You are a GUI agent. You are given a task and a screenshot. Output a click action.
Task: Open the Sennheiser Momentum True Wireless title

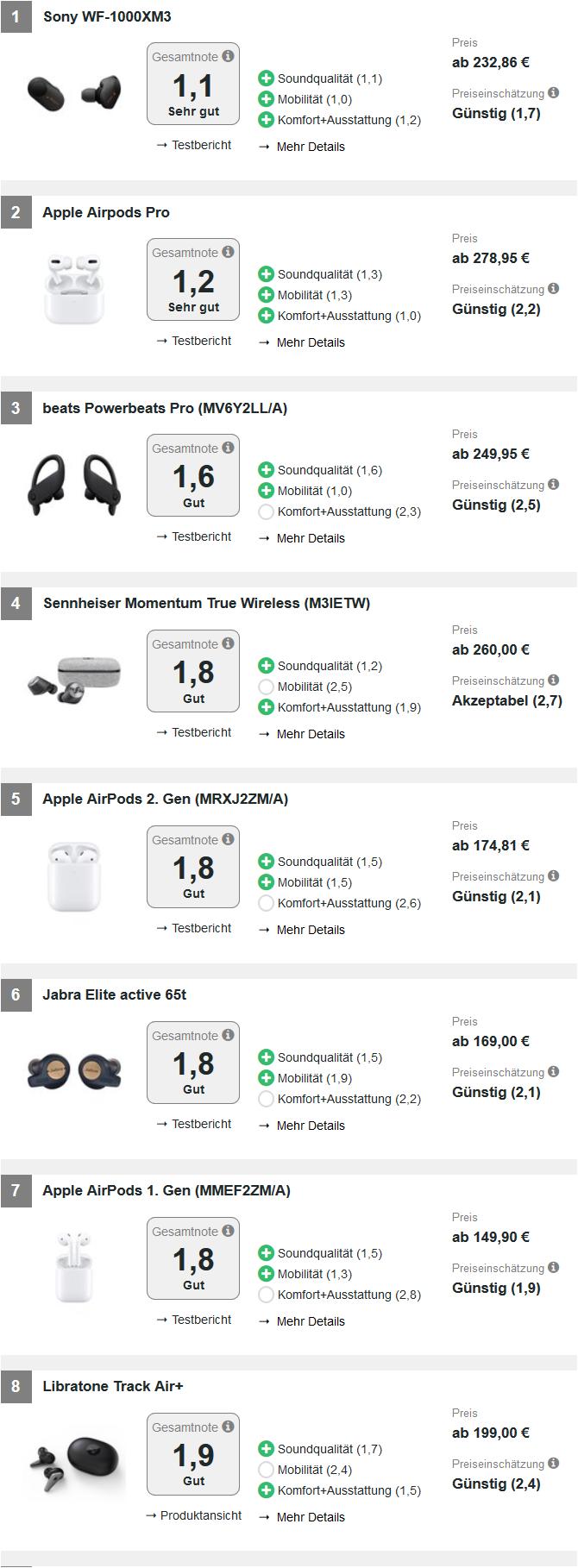pyautogui.click(x=206, y=603)
